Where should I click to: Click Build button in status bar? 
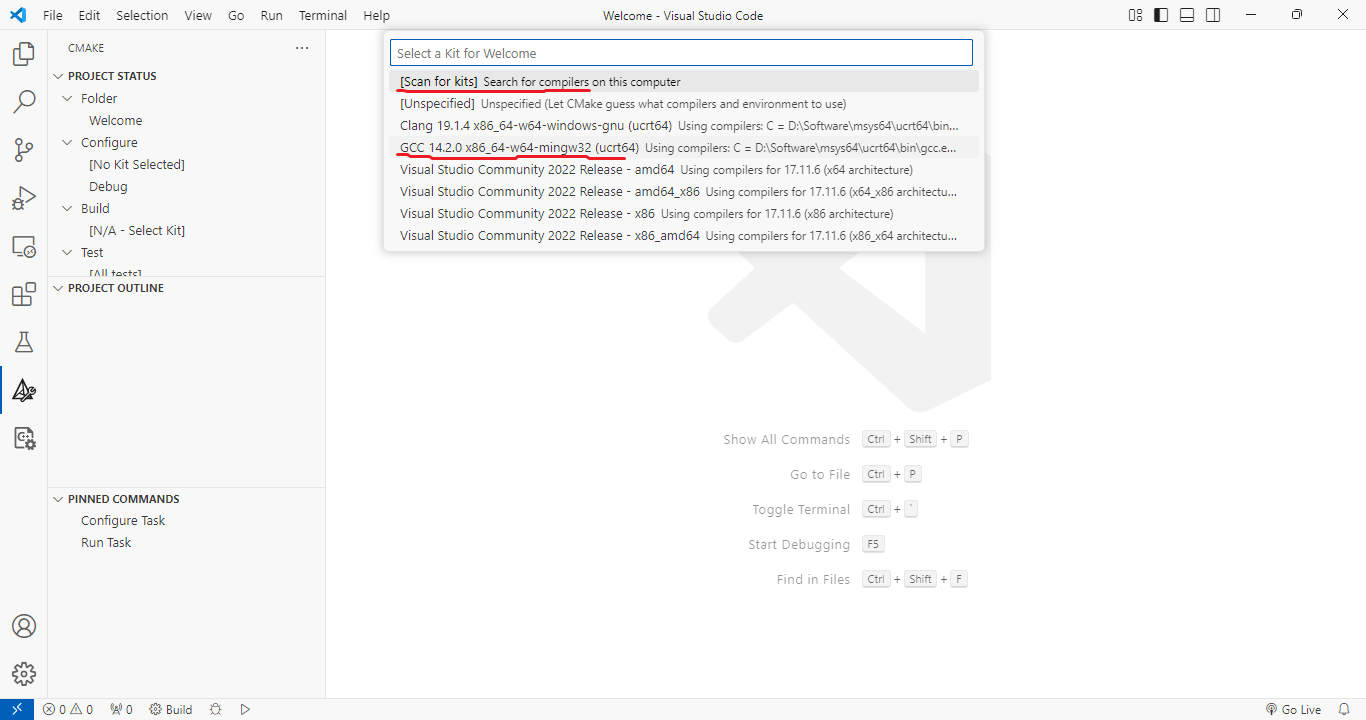tap(171, 709)
